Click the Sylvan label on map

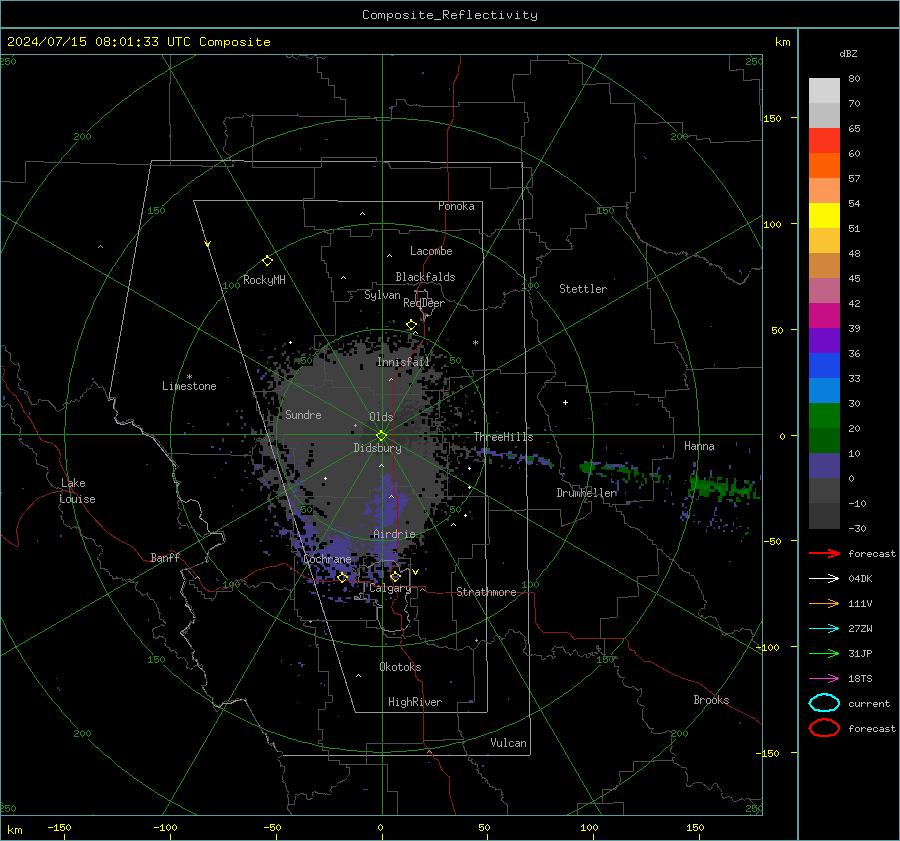(382, 295)
